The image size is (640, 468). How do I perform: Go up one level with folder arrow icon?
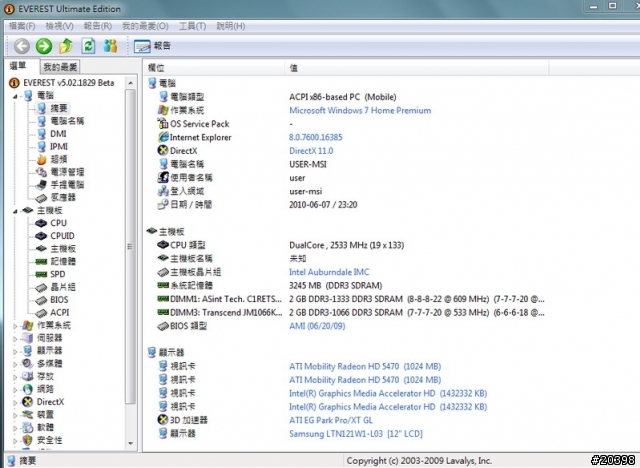(x=66, y=46)
